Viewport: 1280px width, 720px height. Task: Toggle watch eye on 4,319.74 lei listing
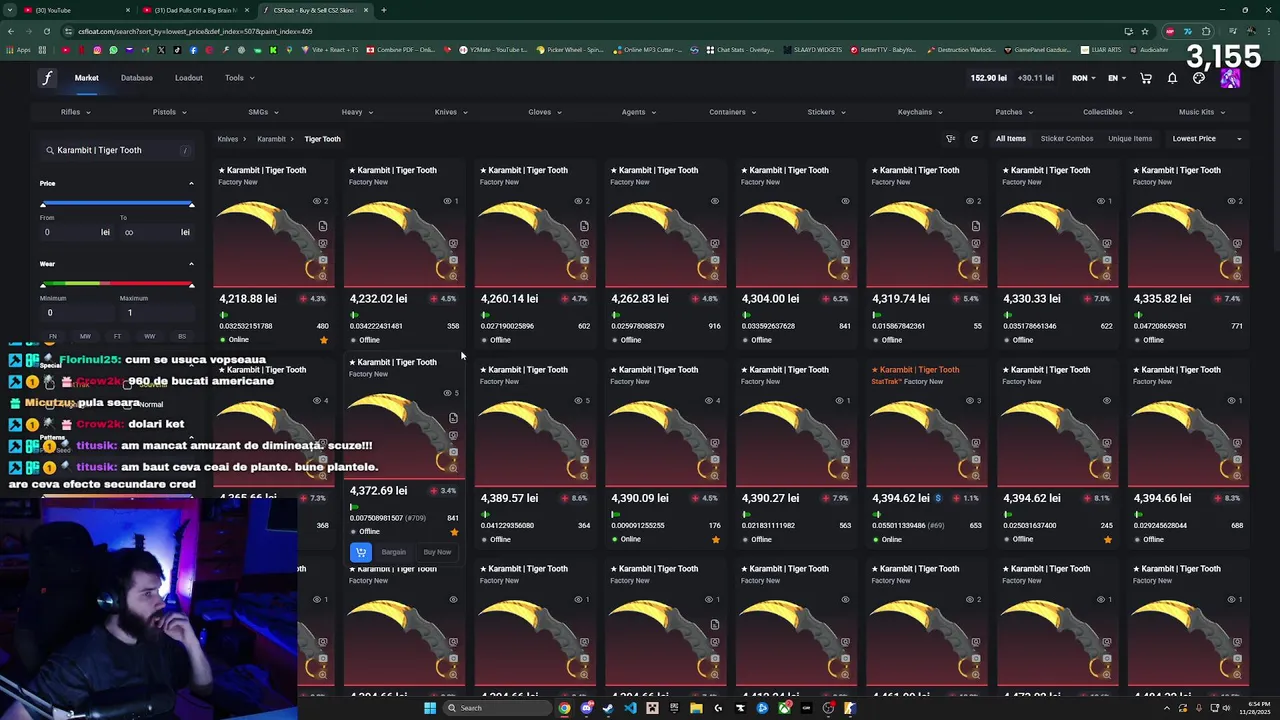pyautogui.click(x=970, y=201)
